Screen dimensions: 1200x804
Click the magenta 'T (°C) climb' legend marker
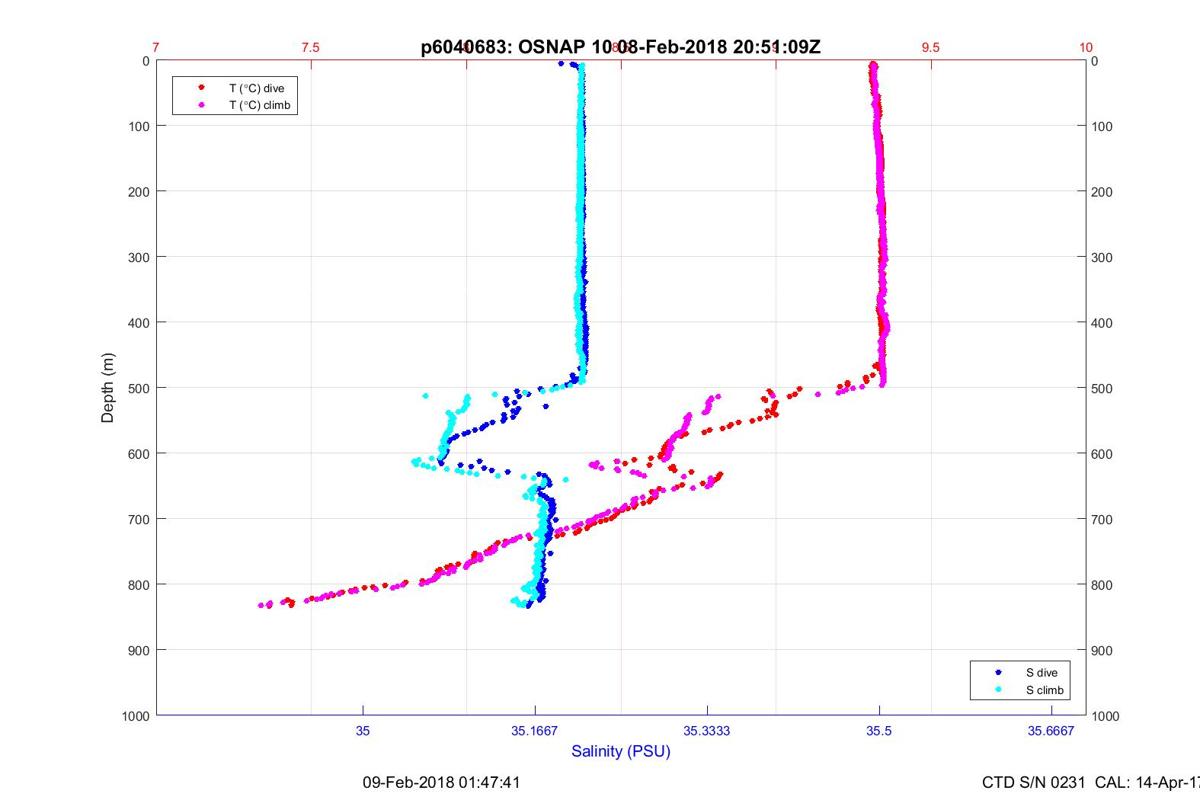pyautogui.click(x=202, y=104)
